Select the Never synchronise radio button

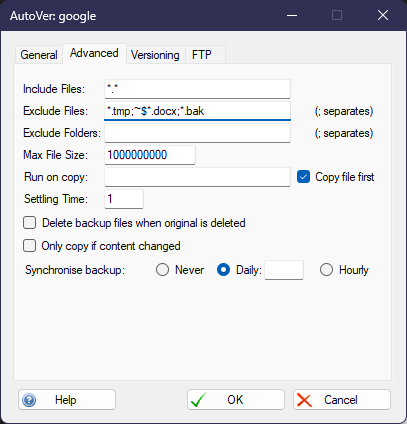[x=162, y=270]
